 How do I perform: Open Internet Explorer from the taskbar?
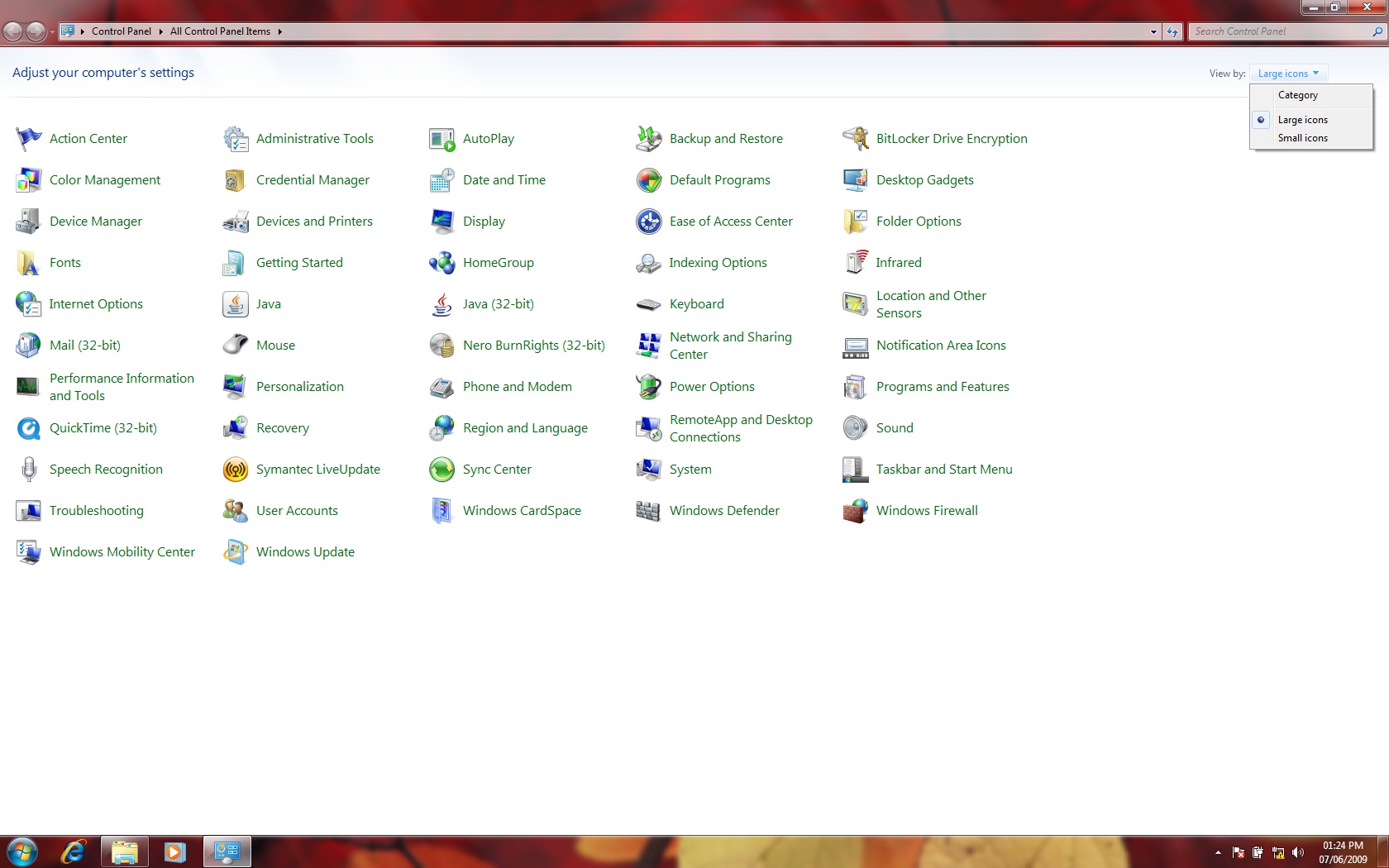74,851
